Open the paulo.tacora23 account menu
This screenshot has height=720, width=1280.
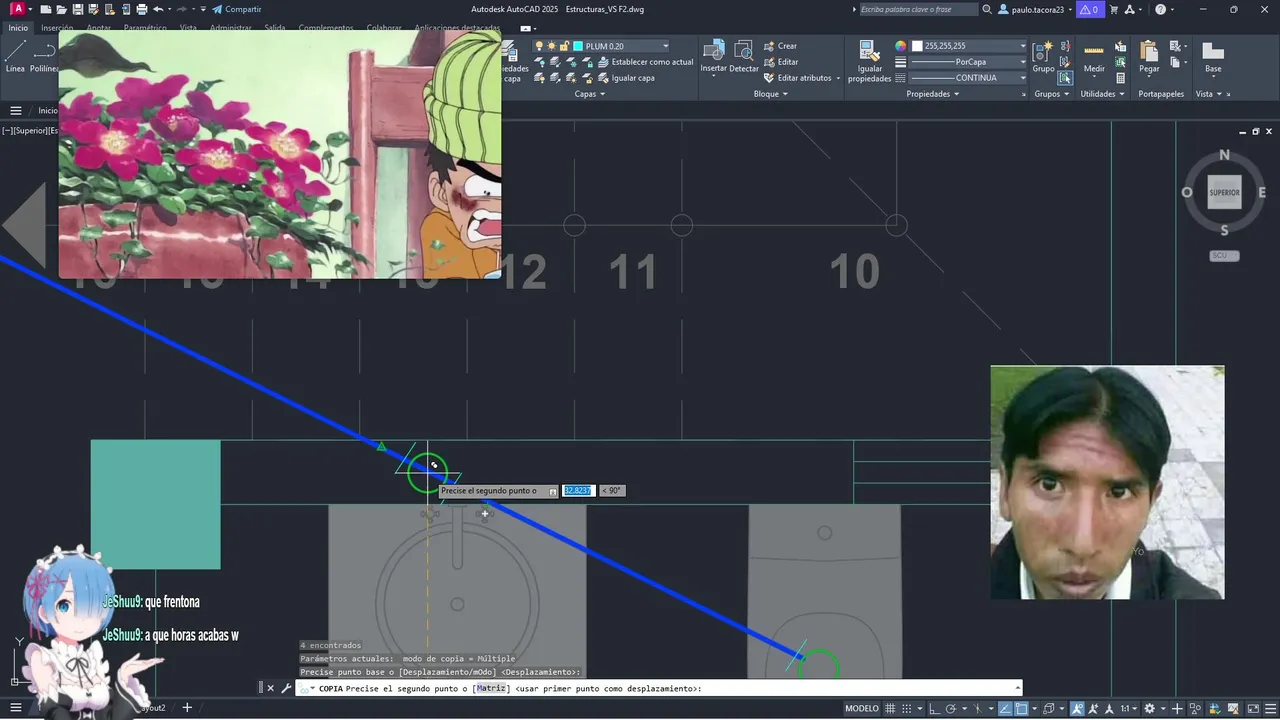tap(1036, 9)
